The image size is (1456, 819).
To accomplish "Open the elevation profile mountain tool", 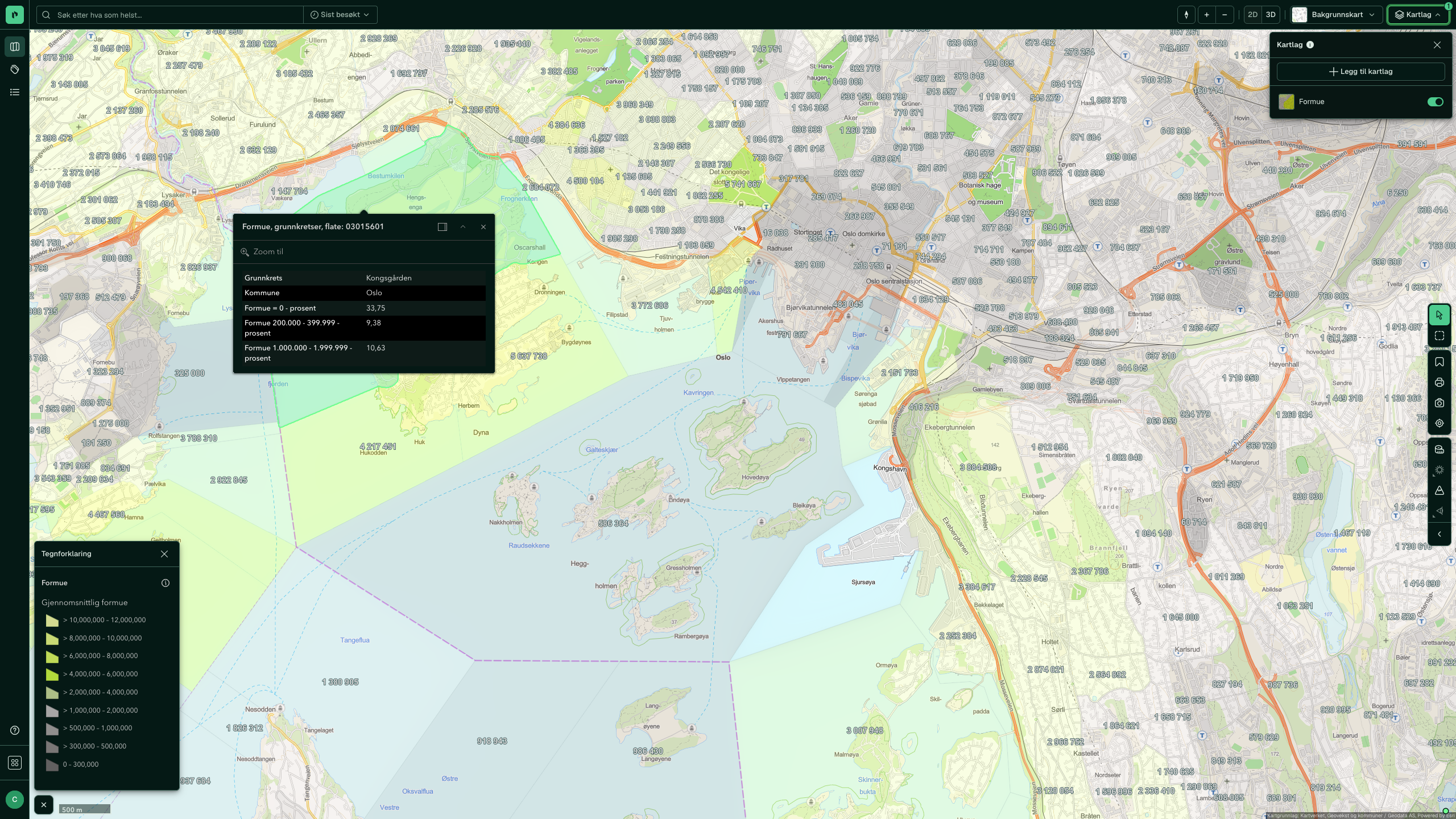I will [x=1439, y=491].
